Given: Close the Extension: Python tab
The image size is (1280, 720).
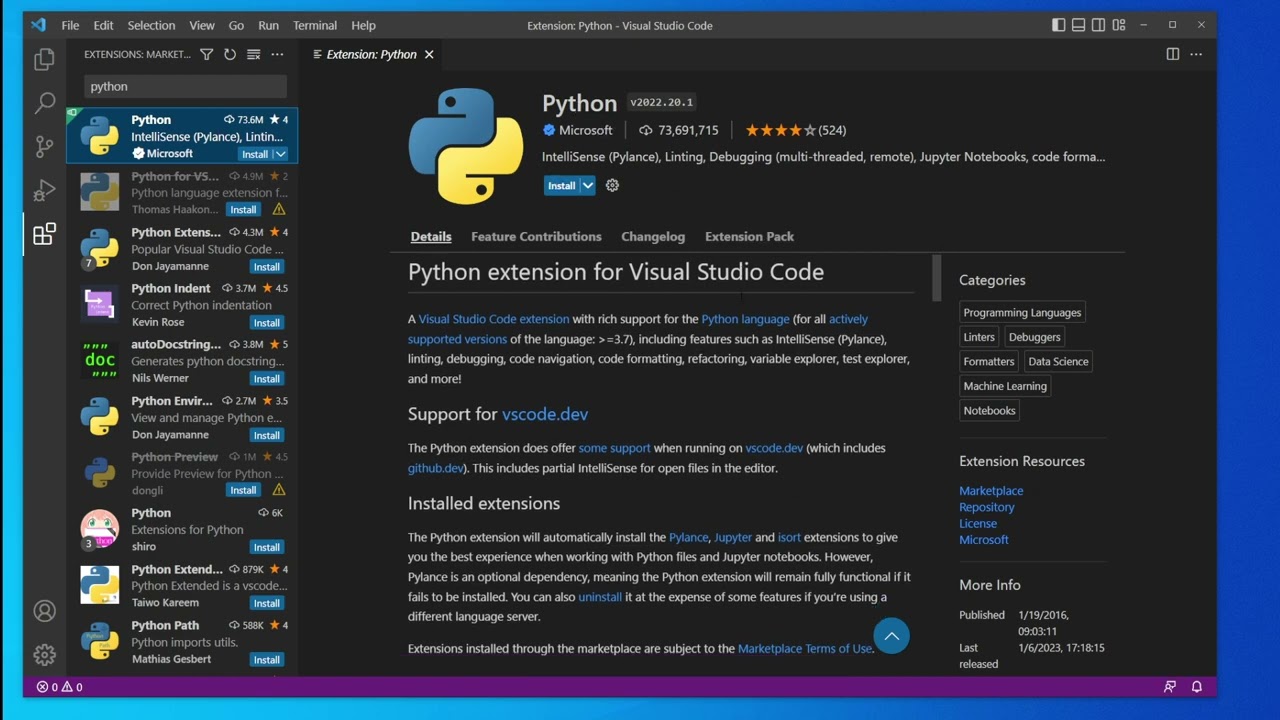Looking at the screenshot, I should (429, 54).
